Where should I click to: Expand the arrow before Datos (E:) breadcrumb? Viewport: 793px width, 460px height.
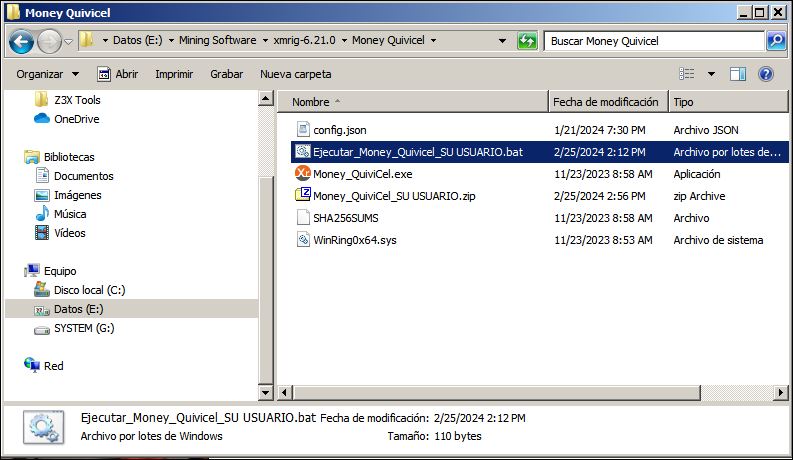(x=105, y=40)
